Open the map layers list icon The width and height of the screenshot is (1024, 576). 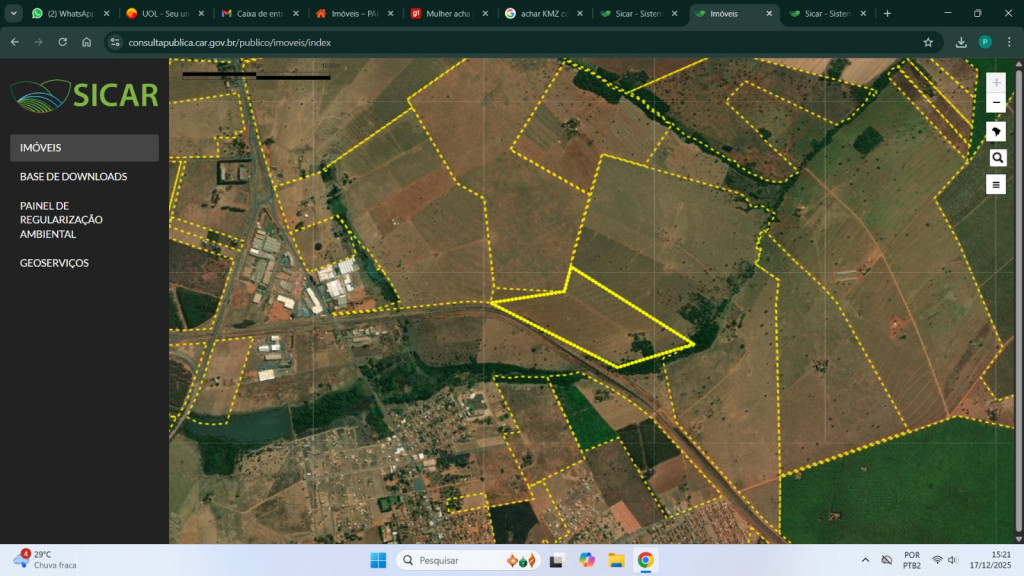[996, 184]
